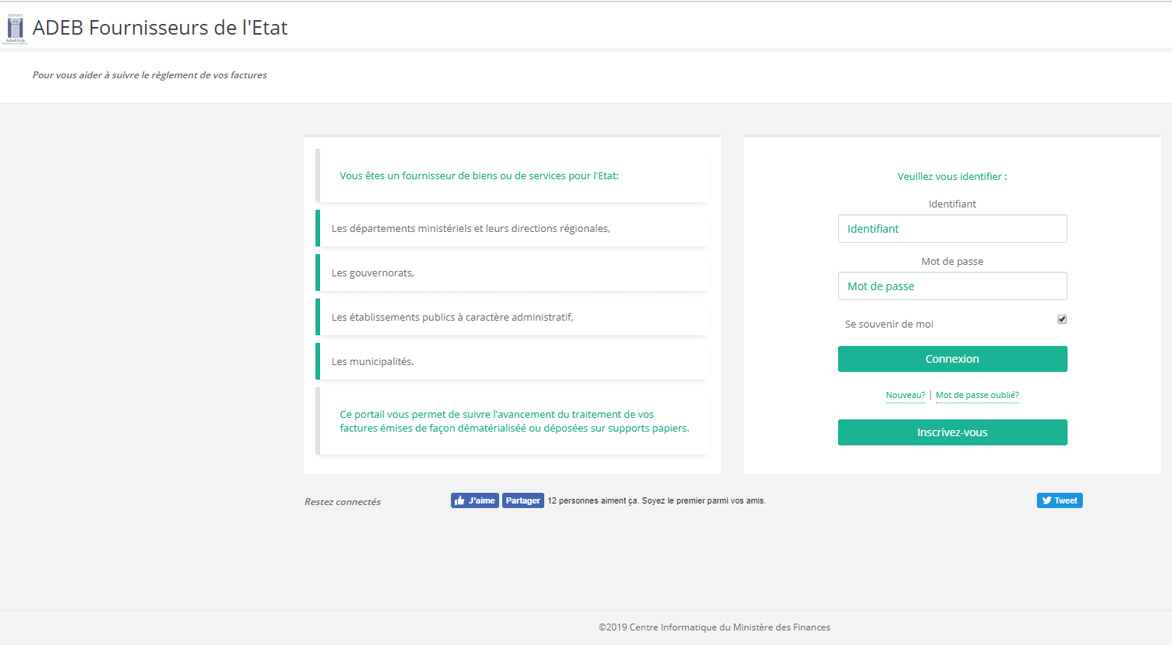Focus the Identifiant input field

(952, 229)
